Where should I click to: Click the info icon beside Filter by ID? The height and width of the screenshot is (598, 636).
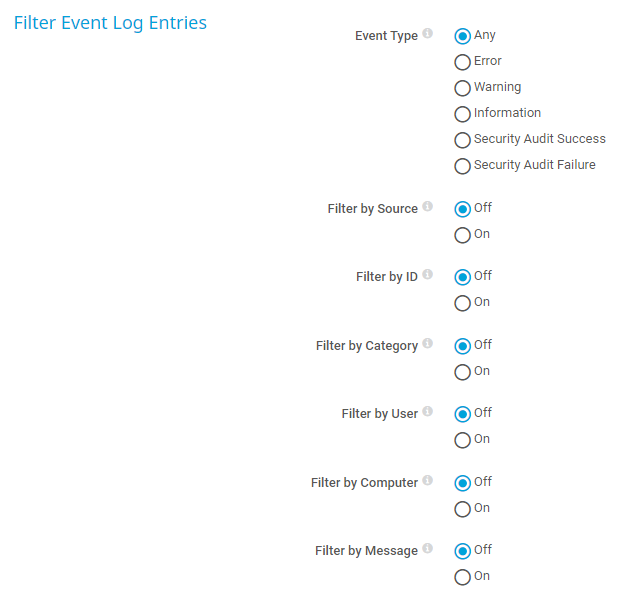(428, 275)
